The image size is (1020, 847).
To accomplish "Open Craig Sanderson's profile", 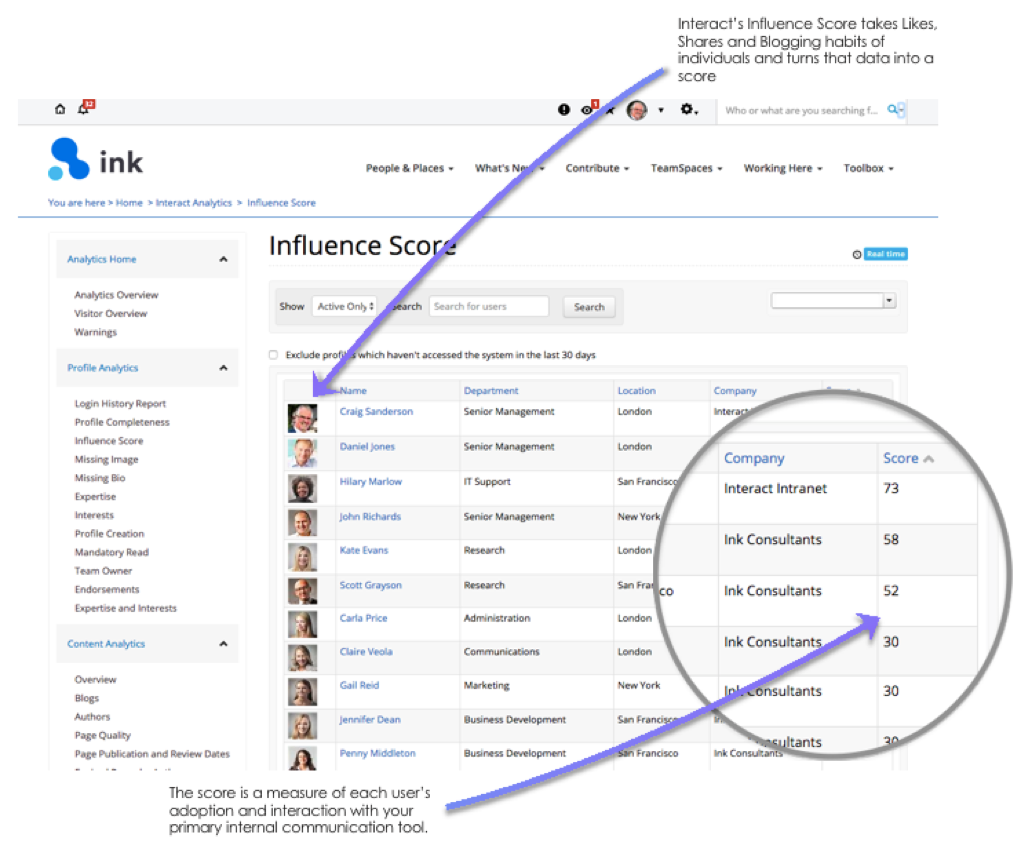I will click(x=376, y=412).
